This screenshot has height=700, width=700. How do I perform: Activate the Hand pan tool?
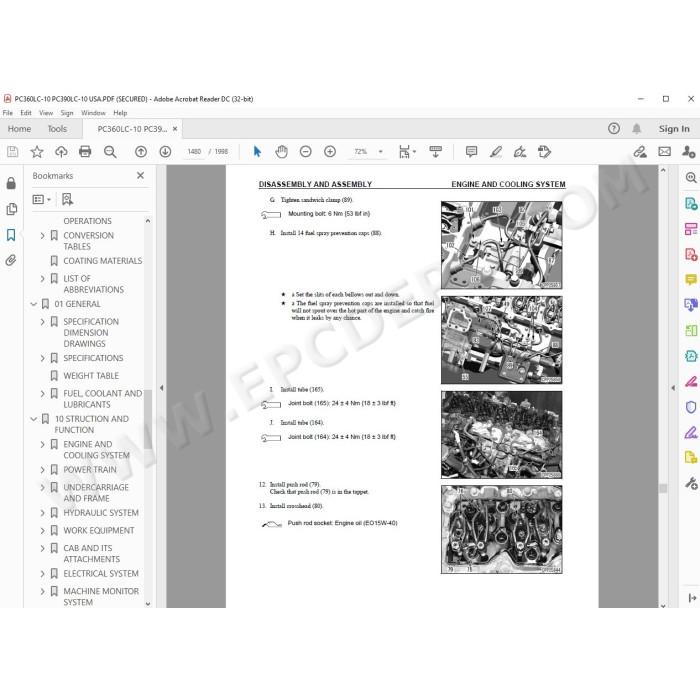point(281,152)
